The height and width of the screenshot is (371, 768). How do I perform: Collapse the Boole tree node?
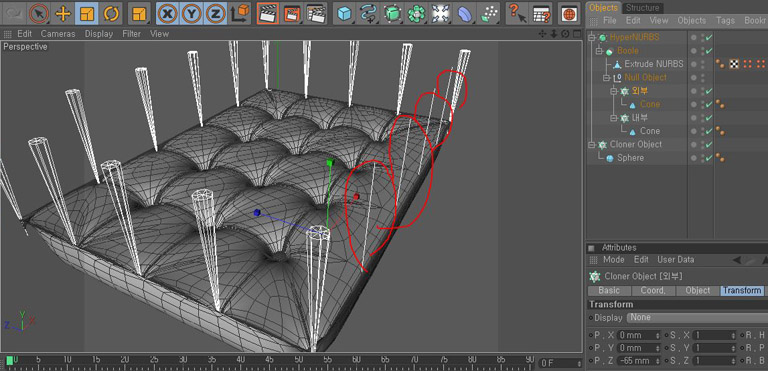click(x=599, y=51)
